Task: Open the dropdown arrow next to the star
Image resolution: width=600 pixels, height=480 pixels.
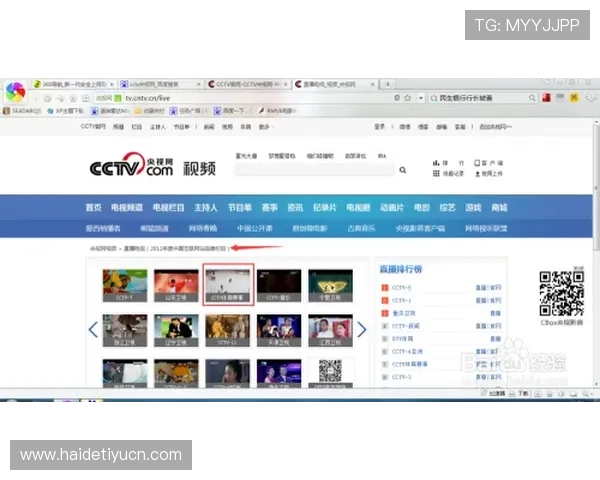Action: (x=421, y=98)
